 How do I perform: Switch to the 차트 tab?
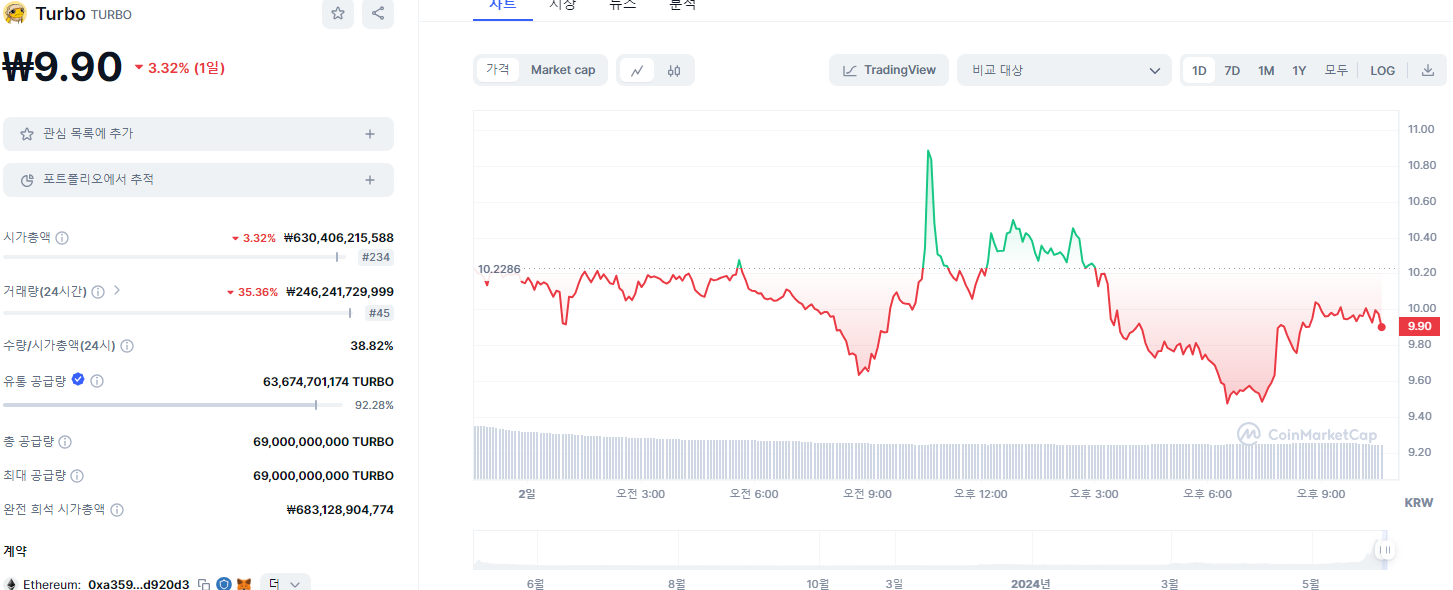[503, 5]
